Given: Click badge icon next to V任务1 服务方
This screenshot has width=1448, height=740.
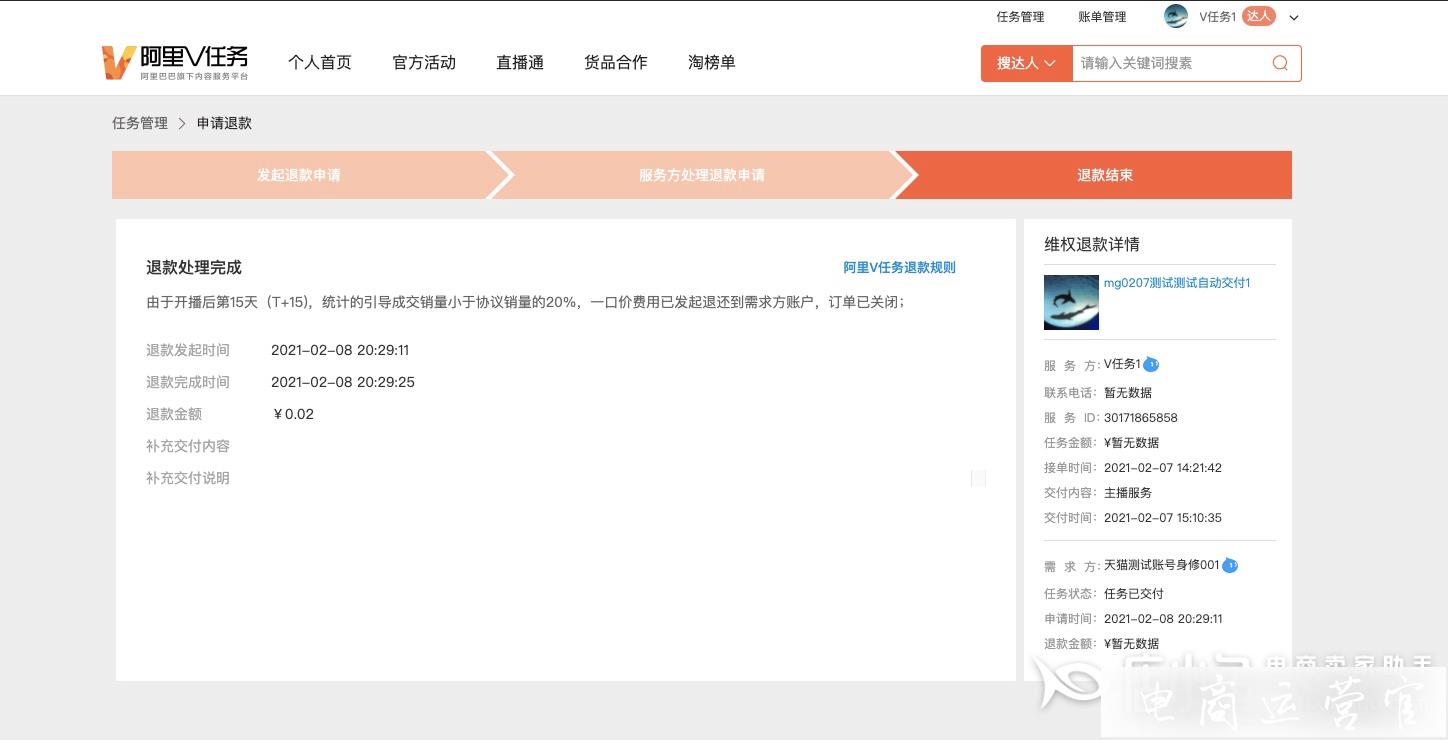Looking at the screenshot, I should pos(1151,364).
